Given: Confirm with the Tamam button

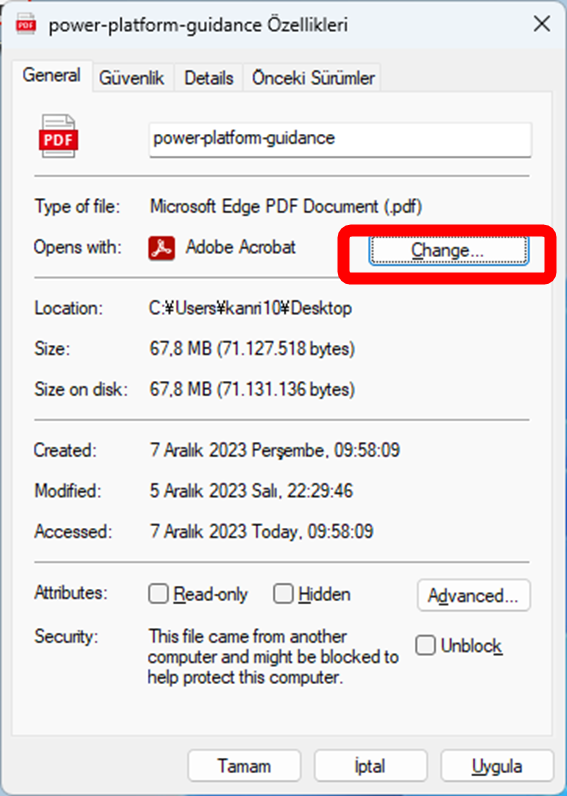Looking at the screenshot, I should tap(244, 766).
